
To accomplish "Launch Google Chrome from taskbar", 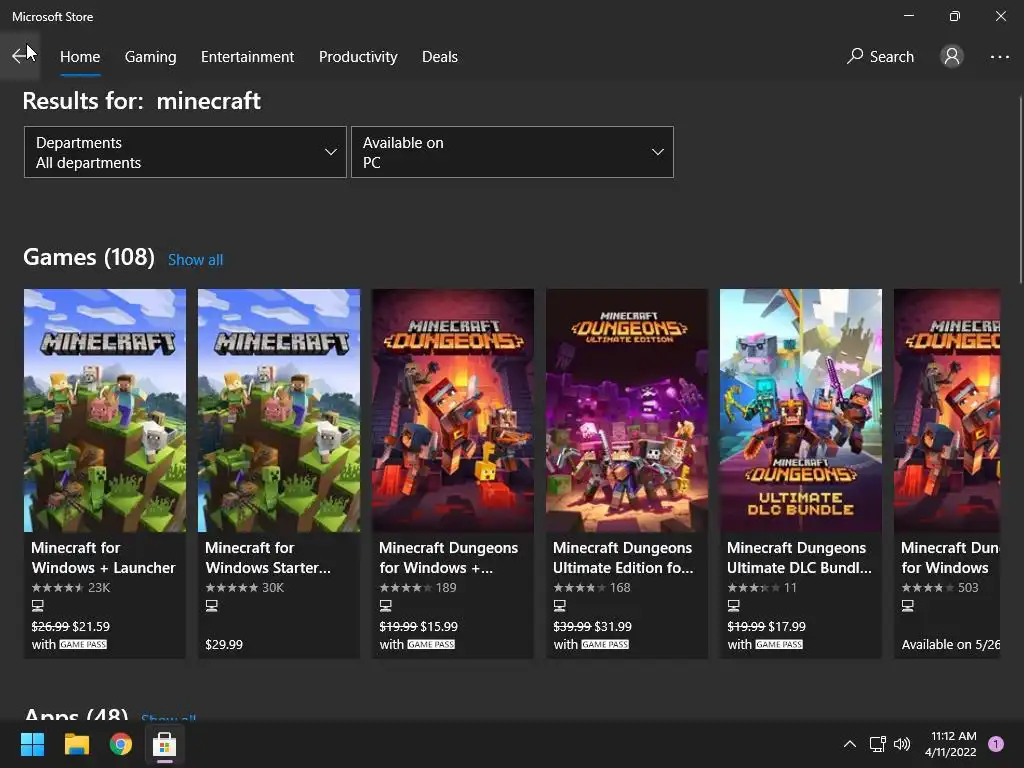I will tap(120, 744).
